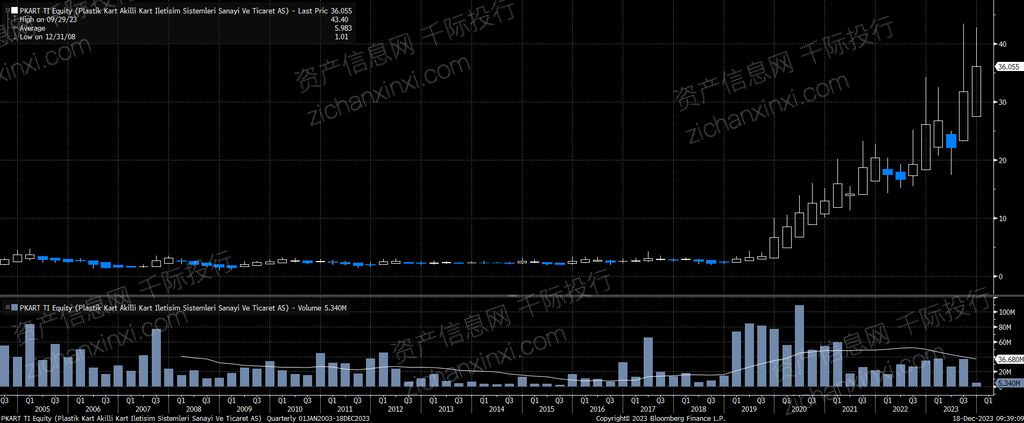Click the 20M label on the volume axis
The image size is (1024, 423).
(x=1003, y=371)
